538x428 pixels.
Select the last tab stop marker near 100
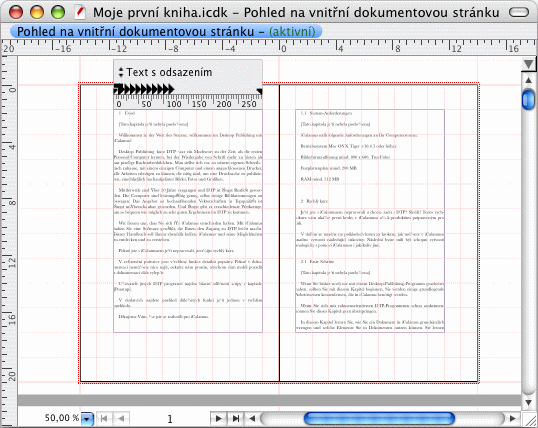click(171, 90)
